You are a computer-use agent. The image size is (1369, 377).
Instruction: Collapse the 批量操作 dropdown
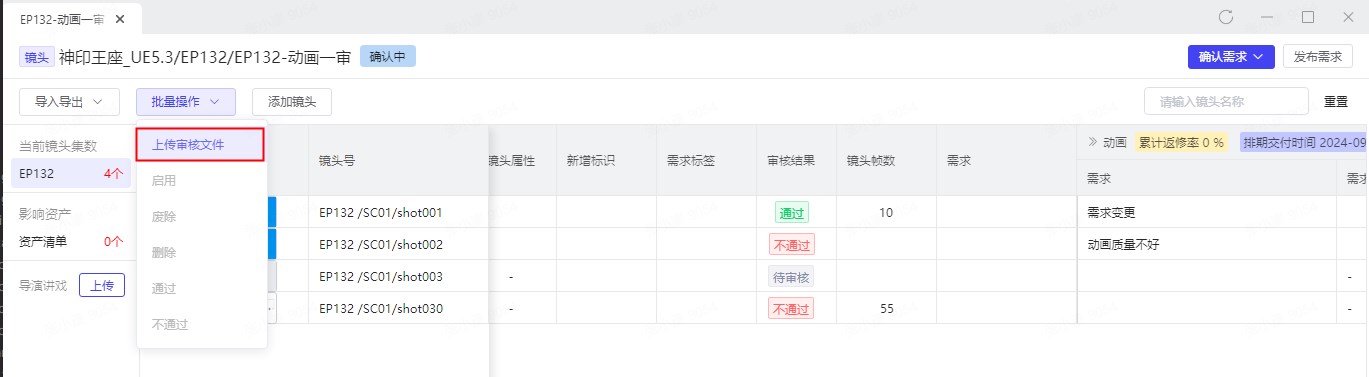186,102
